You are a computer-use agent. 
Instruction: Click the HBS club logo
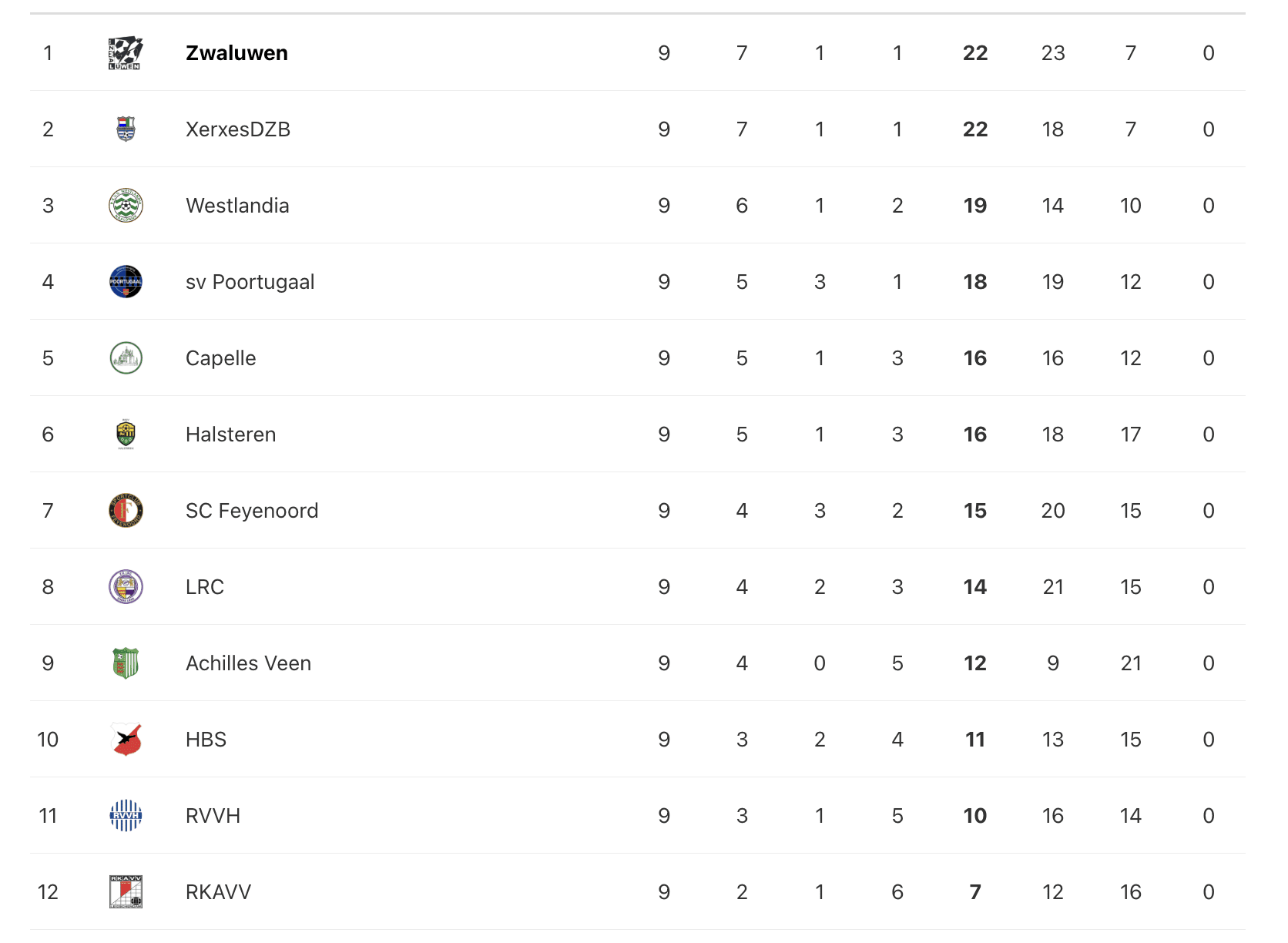[126, 740]
